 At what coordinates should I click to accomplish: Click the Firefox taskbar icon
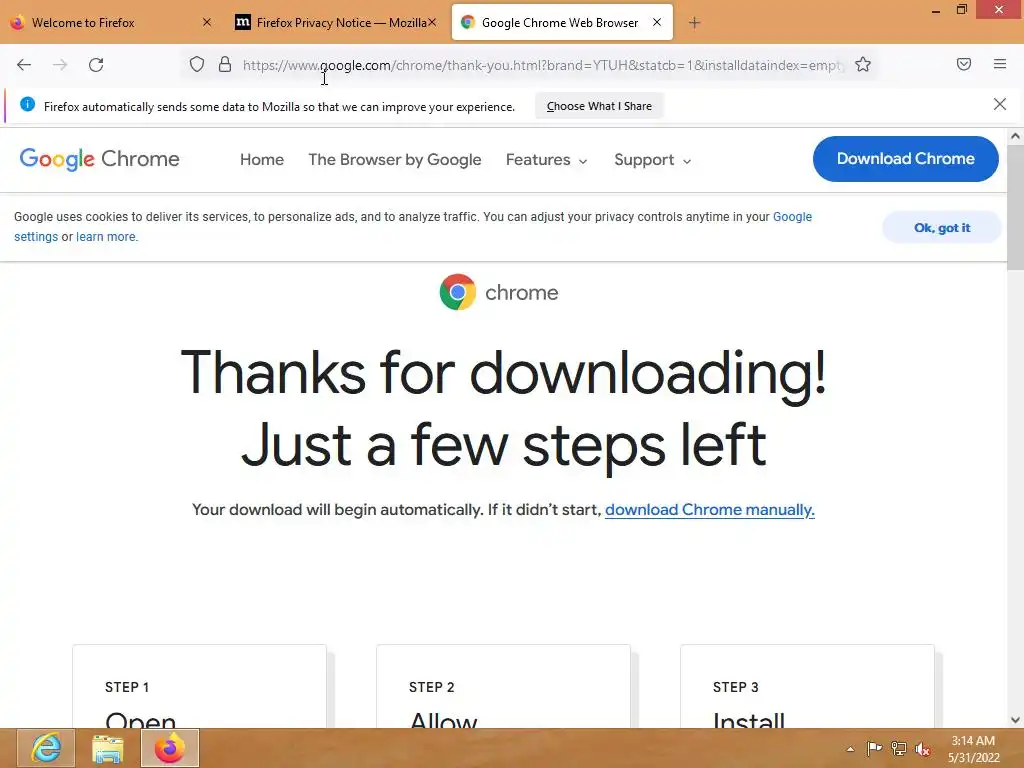[170, 748]
